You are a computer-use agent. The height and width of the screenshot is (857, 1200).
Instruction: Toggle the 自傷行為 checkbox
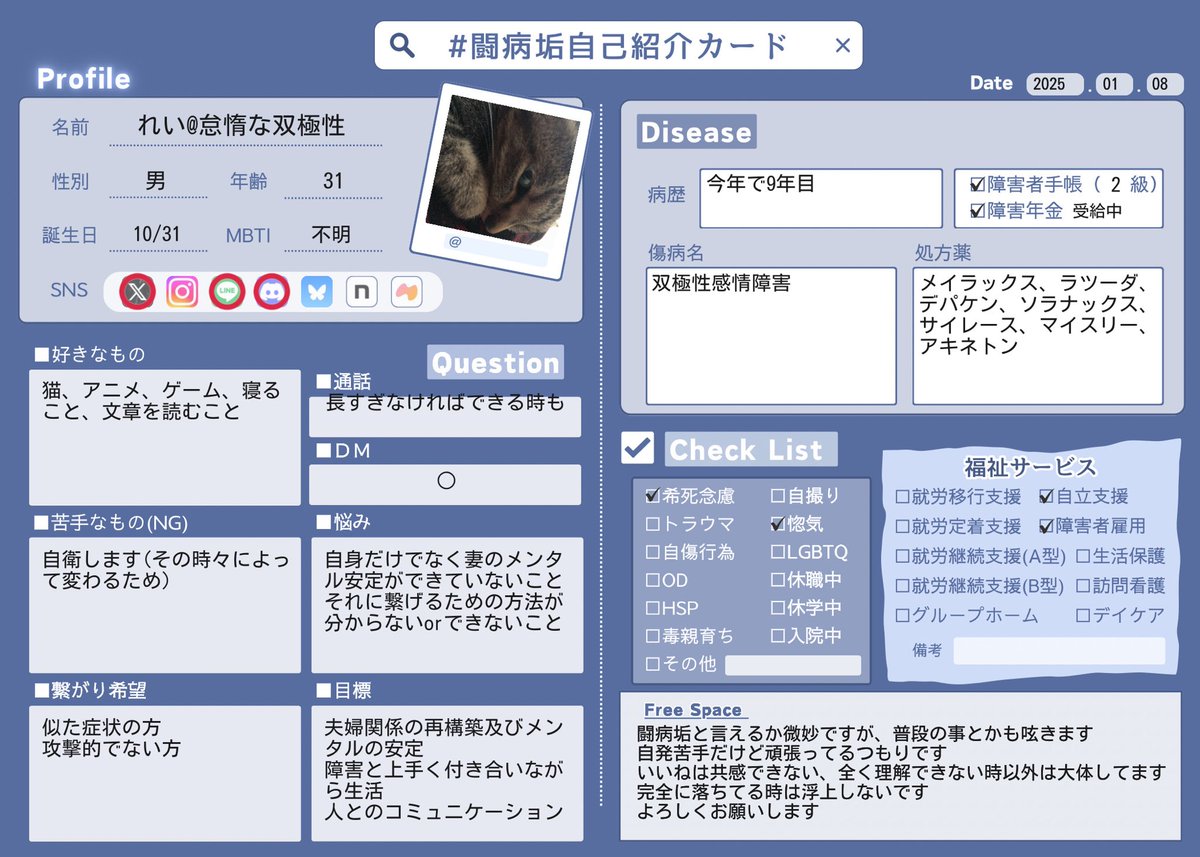(653, 551)
